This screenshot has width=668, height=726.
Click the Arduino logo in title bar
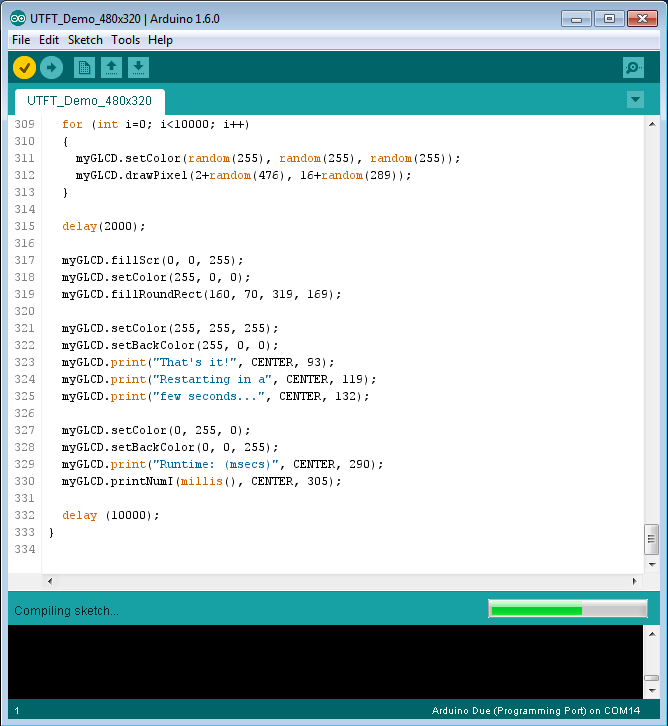[18, 19]
